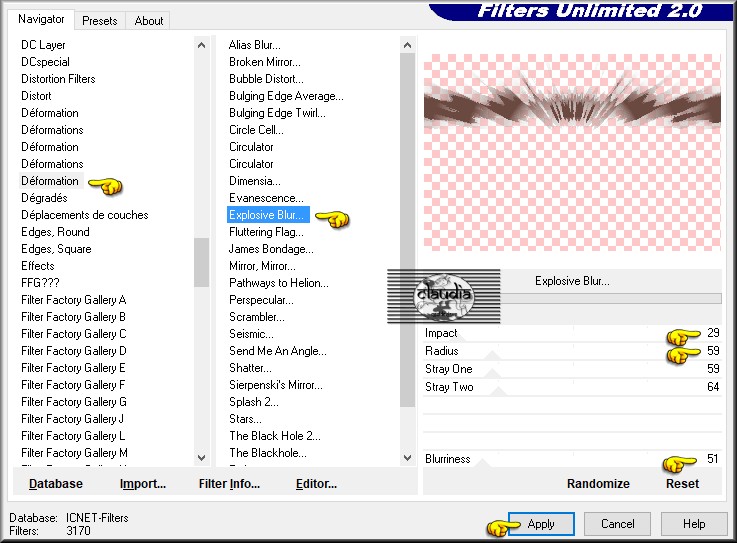The height and width of the screenshot is (543, 737).
Task: Choose The Black Hole 2... filter
Action: 275,436
